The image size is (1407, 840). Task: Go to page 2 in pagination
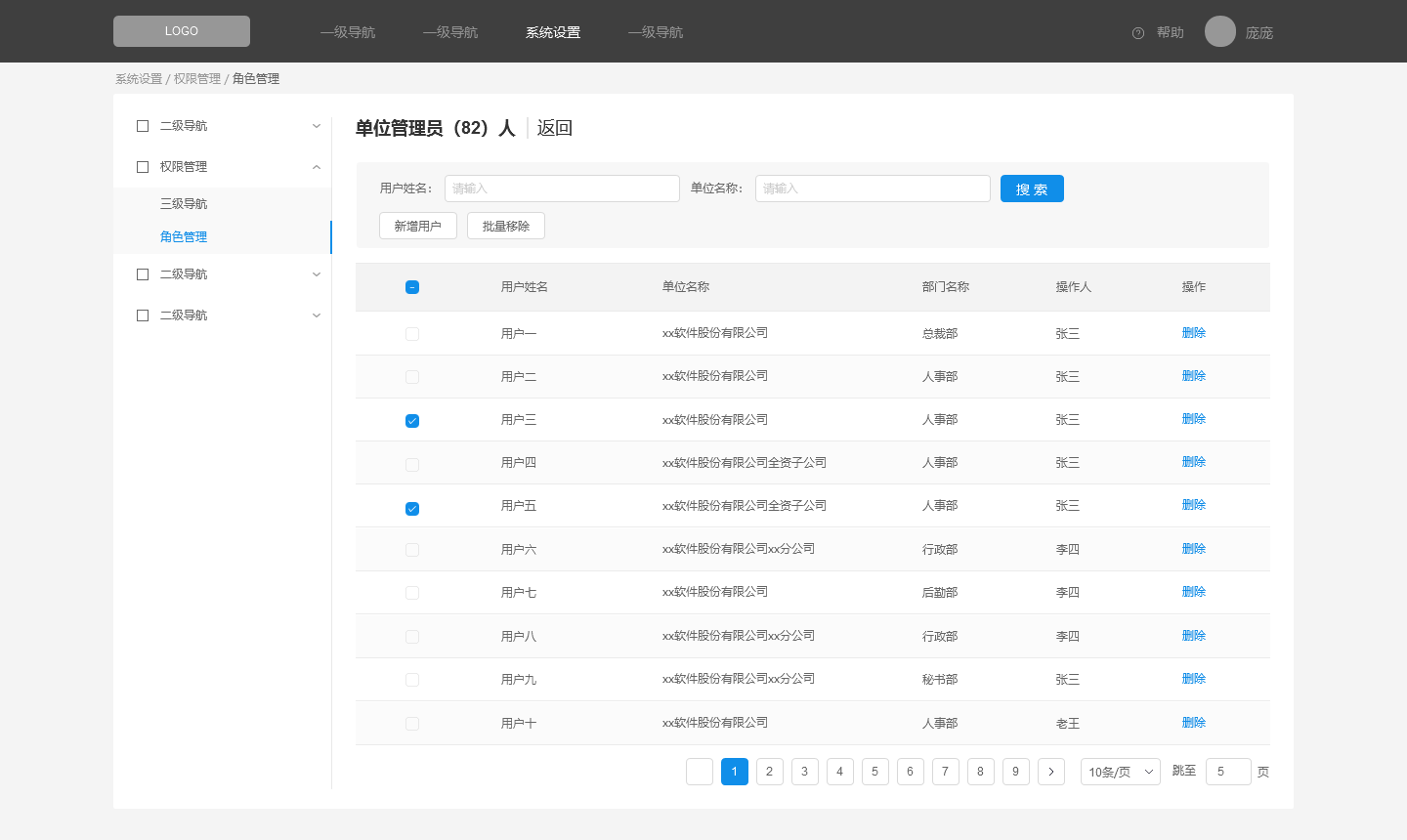pyautogui.click(x=770, y=772)
